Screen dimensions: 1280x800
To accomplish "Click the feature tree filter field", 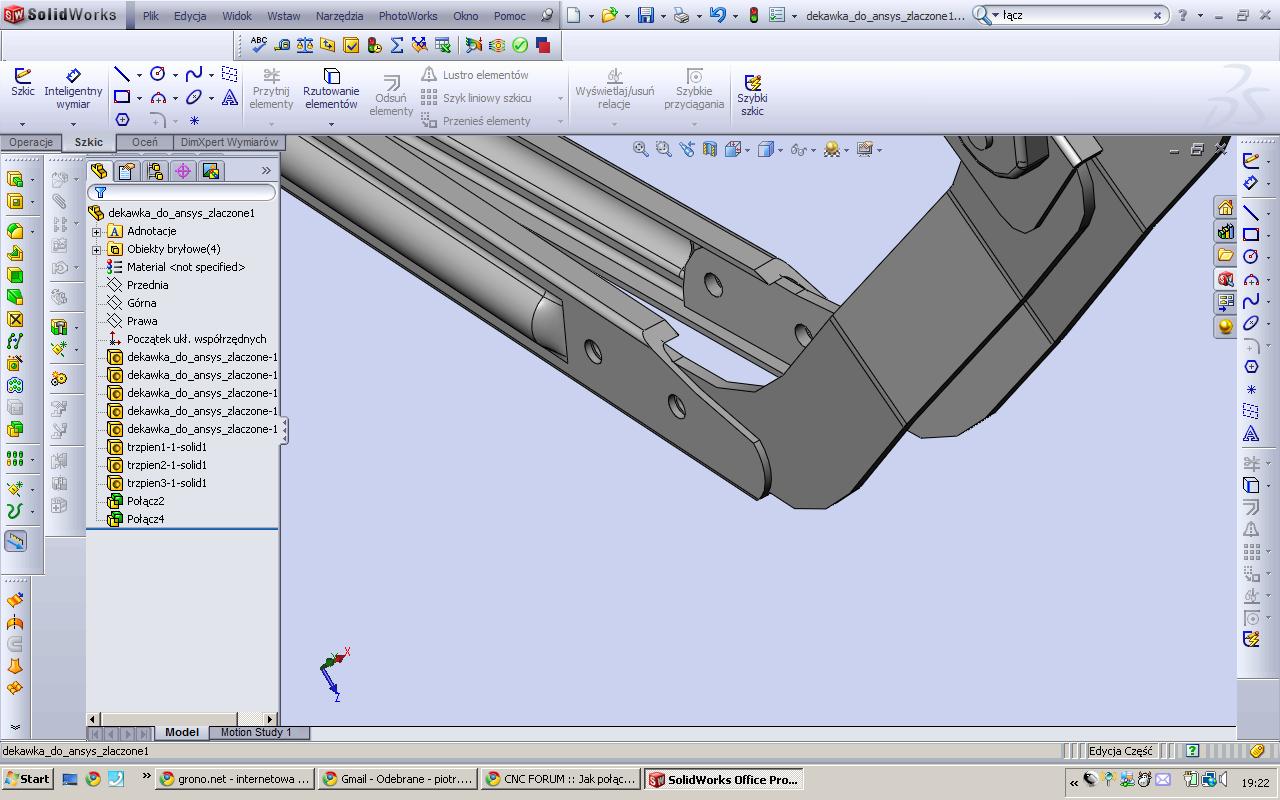I will pos(182,192).
